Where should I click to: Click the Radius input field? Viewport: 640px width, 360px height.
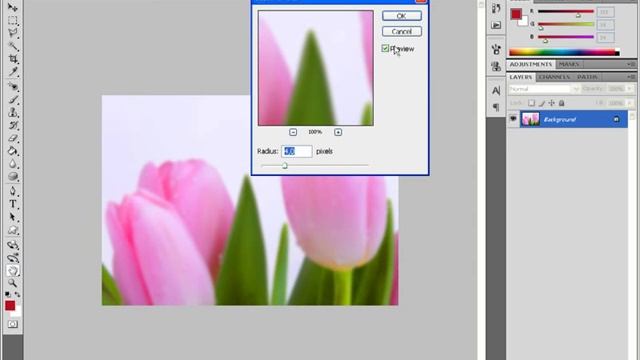(297, 151)
